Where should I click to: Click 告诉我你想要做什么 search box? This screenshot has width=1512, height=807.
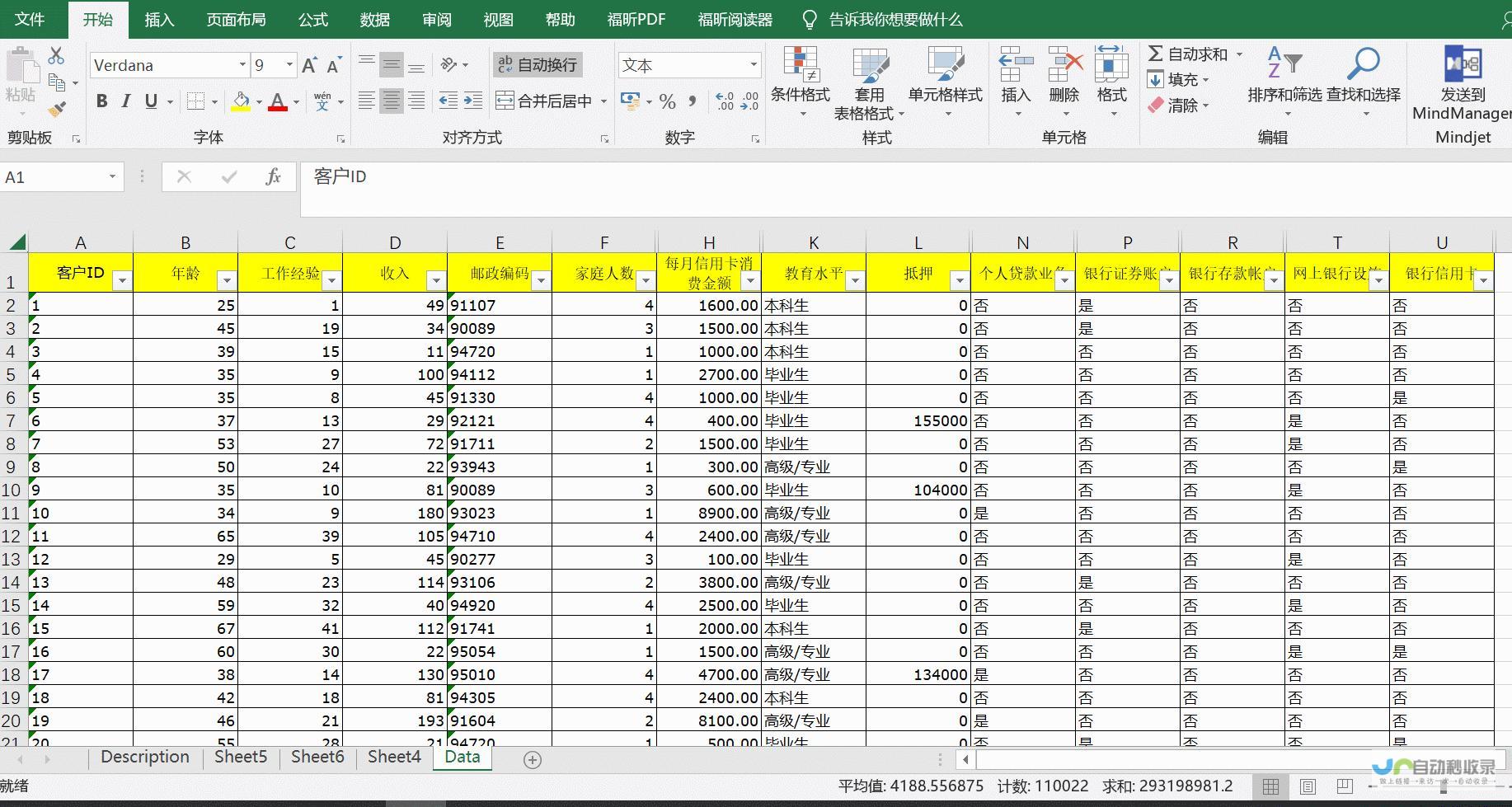point(895,19)
